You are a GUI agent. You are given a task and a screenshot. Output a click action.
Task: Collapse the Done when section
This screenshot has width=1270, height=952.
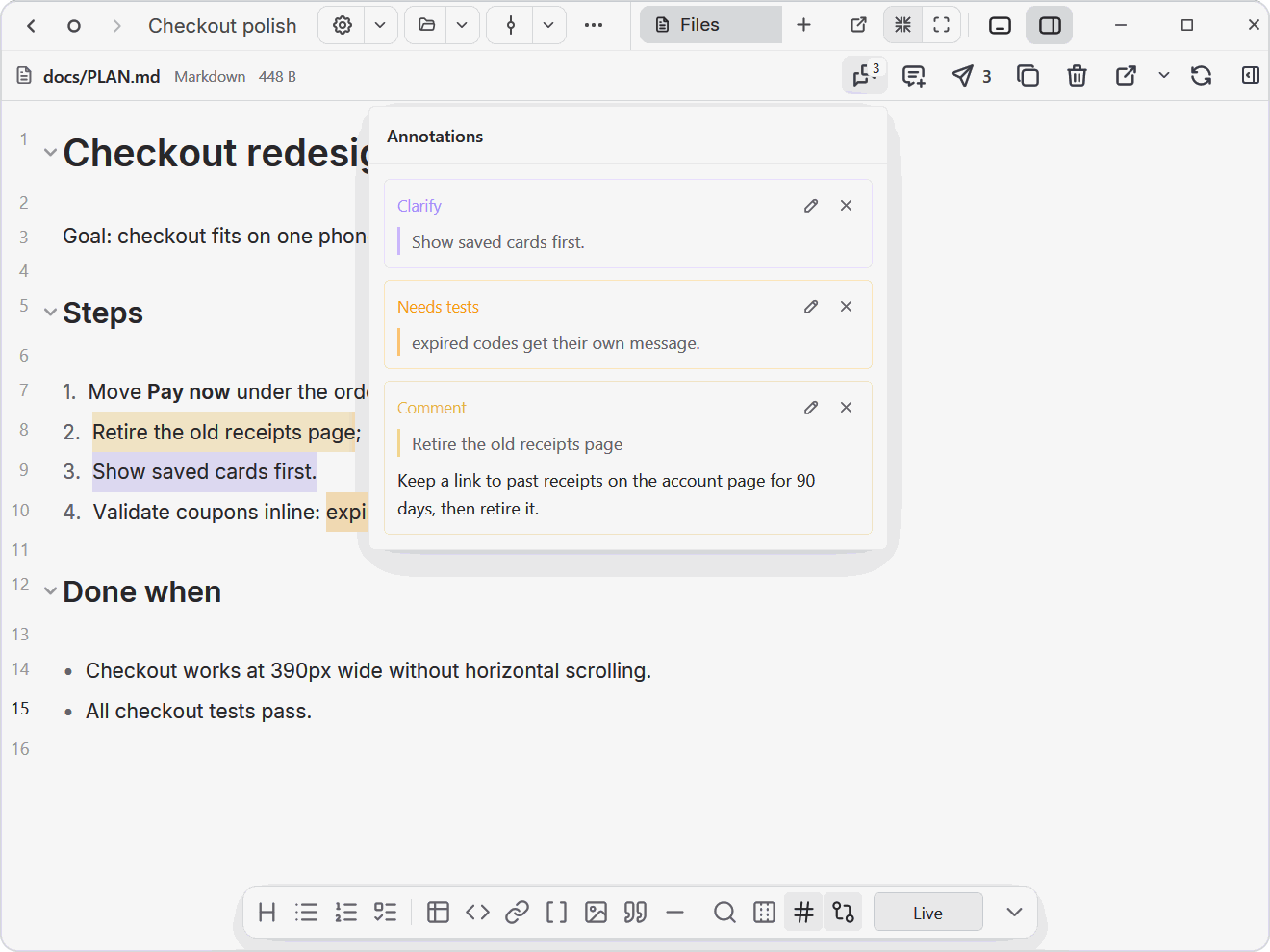coord(50,591)
